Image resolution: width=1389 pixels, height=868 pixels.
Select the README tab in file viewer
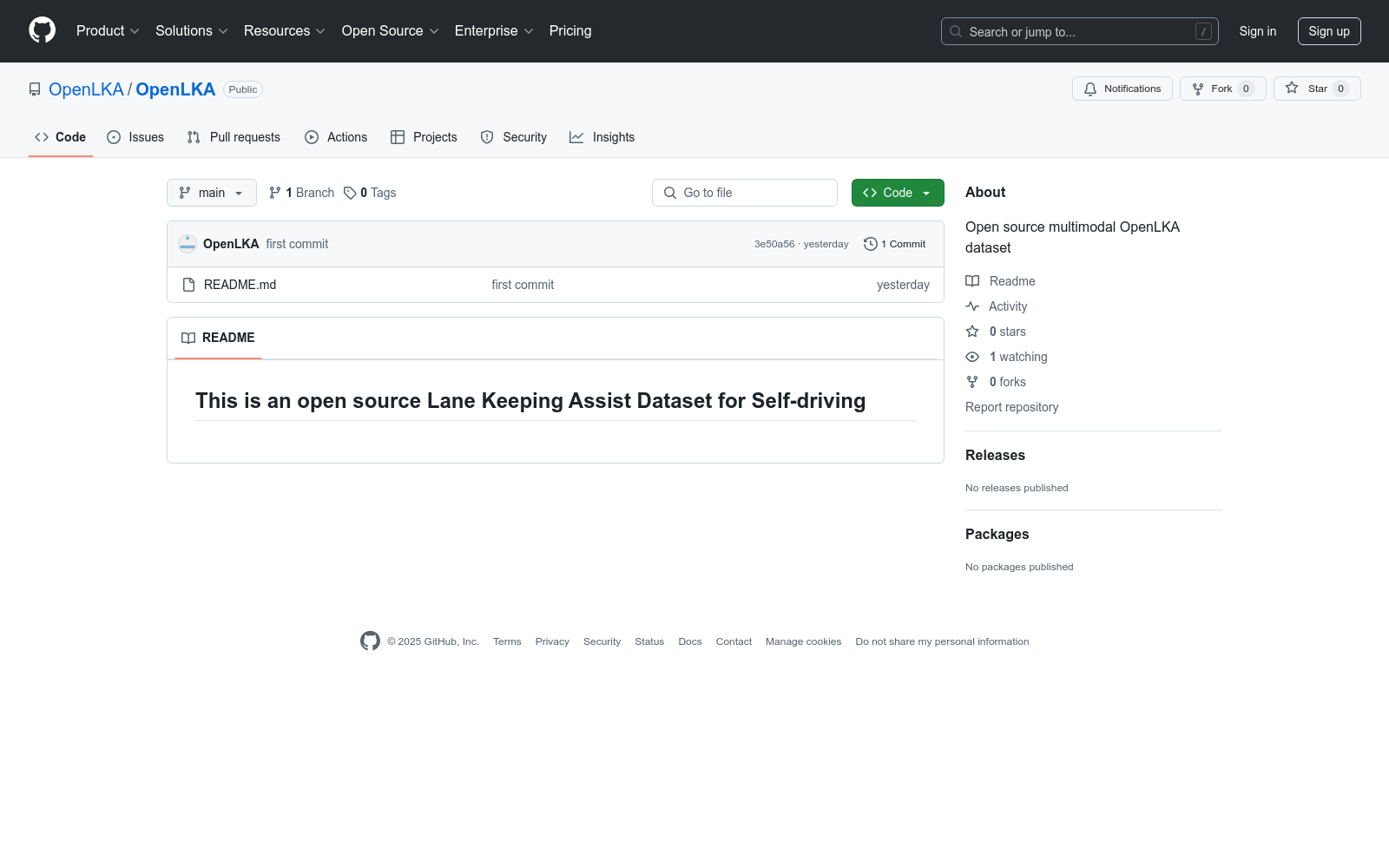pos(218,338)
